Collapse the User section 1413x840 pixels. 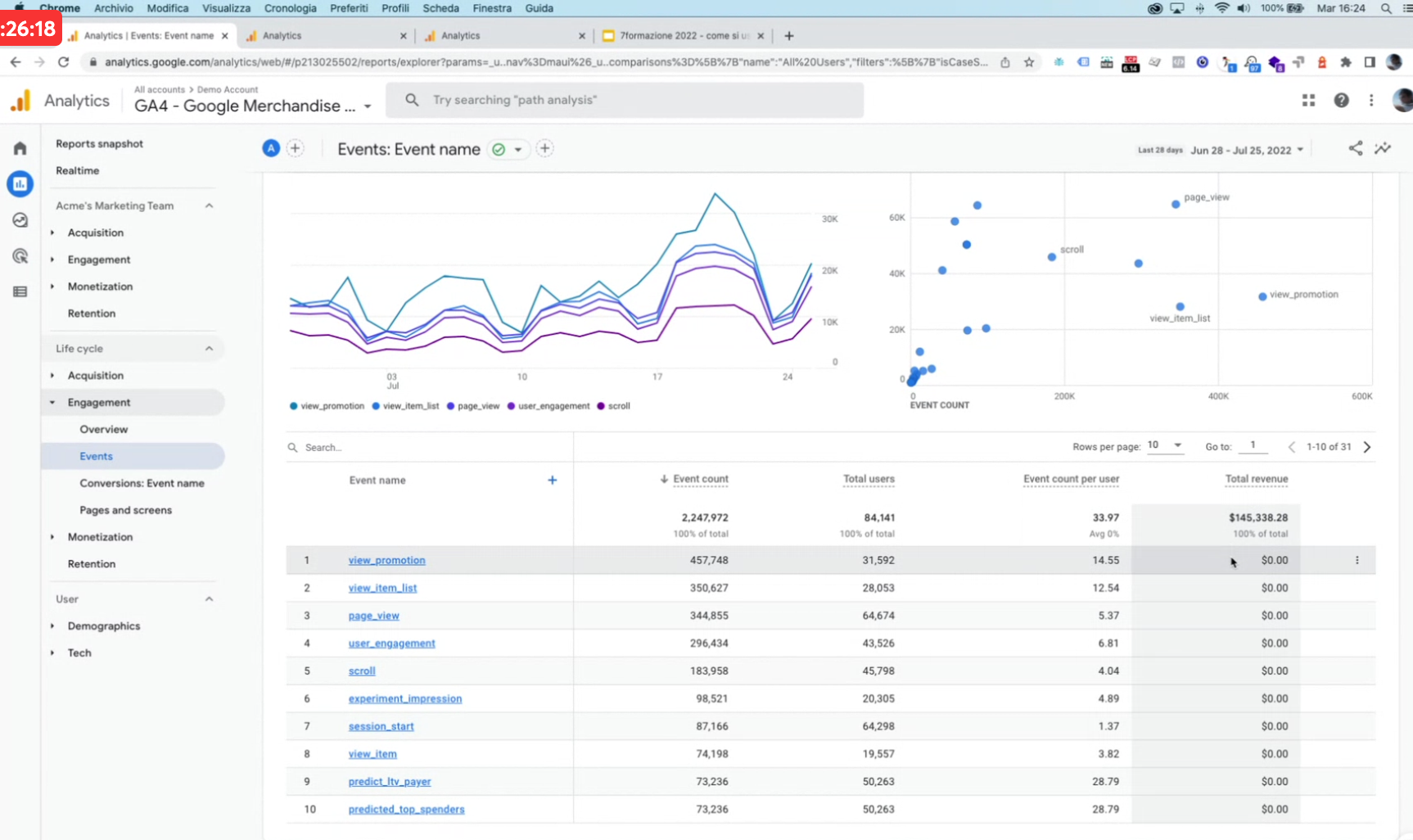coord(209,599)
